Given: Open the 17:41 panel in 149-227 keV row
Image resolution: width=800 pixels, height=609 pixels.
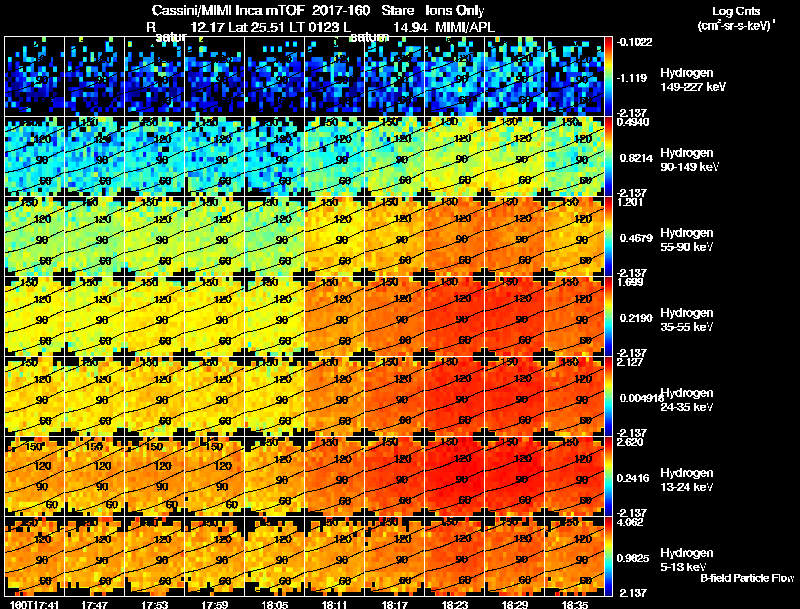Looking at the screenshot, I should click(34, 76).
